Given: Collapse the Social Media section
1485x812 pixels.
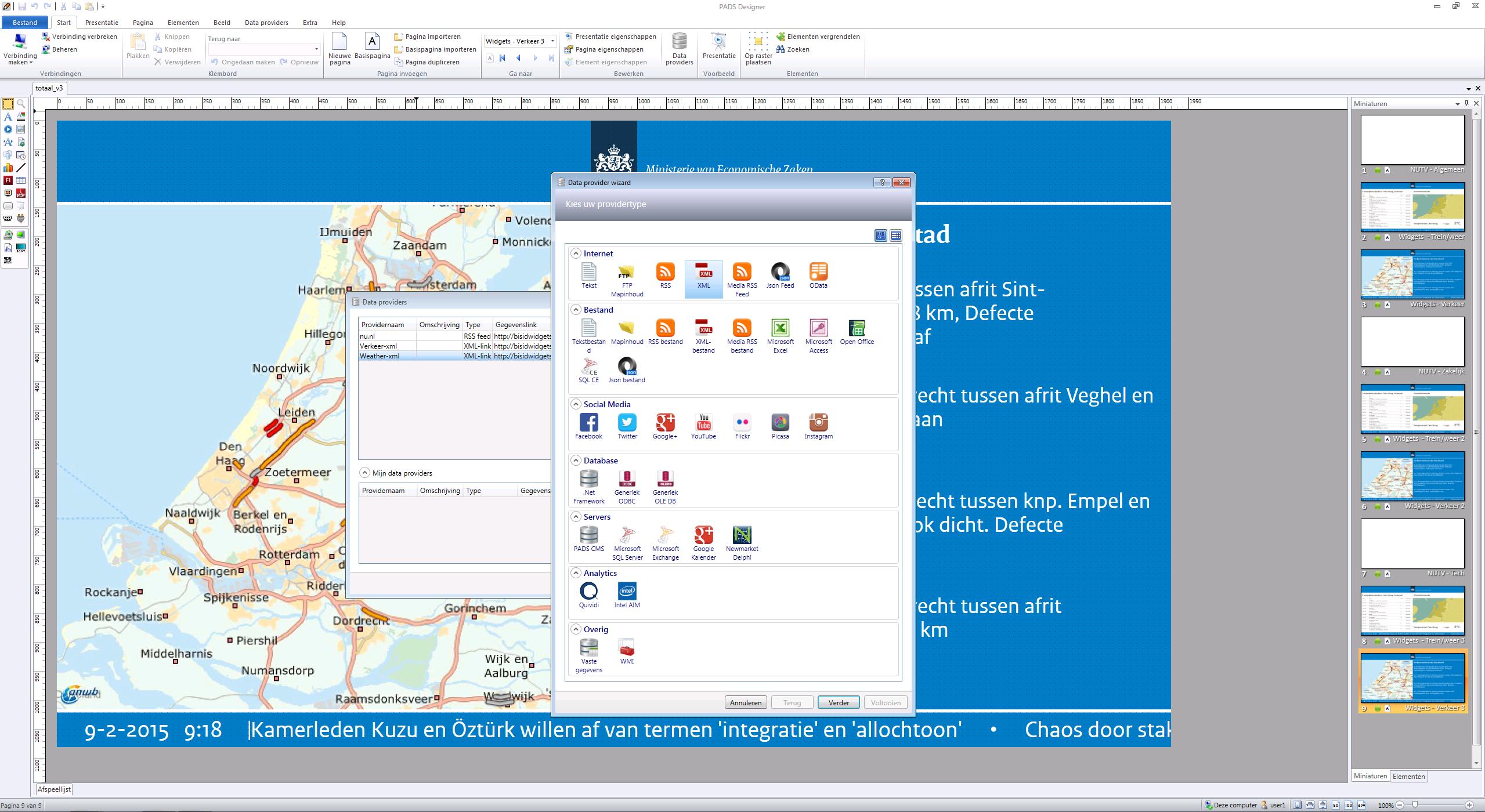Looking at the screenshot, I should tap(578, 405).
